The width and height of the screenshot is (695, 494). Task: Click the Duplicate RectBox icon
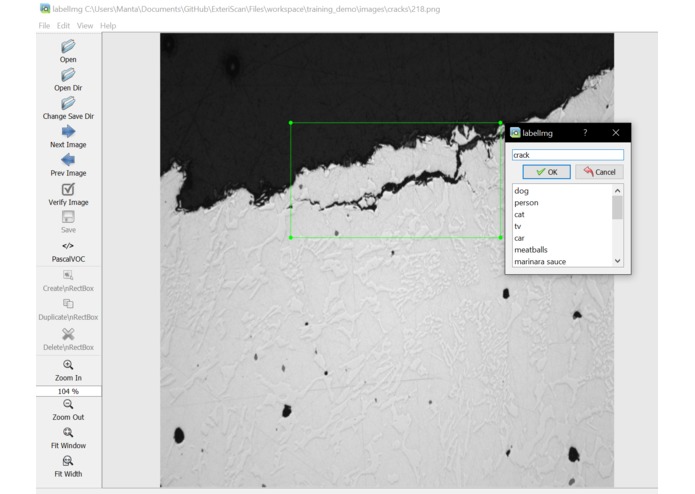point(68,303)
